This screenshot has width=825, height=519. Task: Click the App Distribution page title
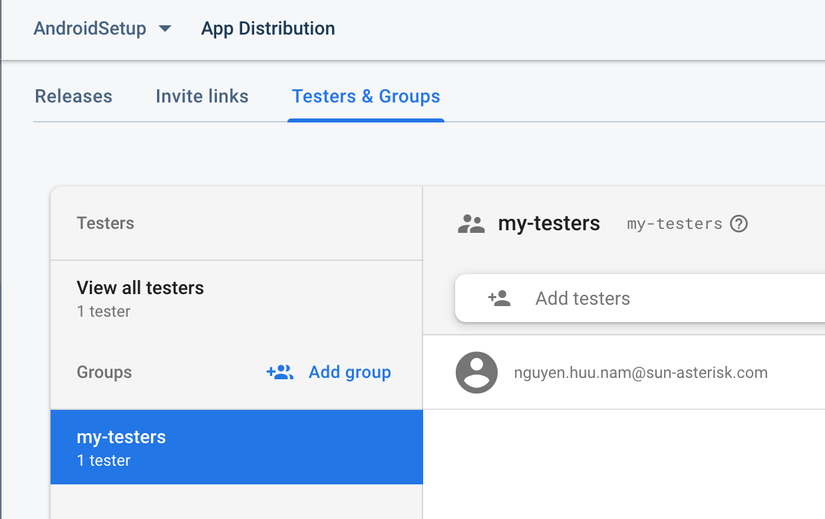(268, 29)
